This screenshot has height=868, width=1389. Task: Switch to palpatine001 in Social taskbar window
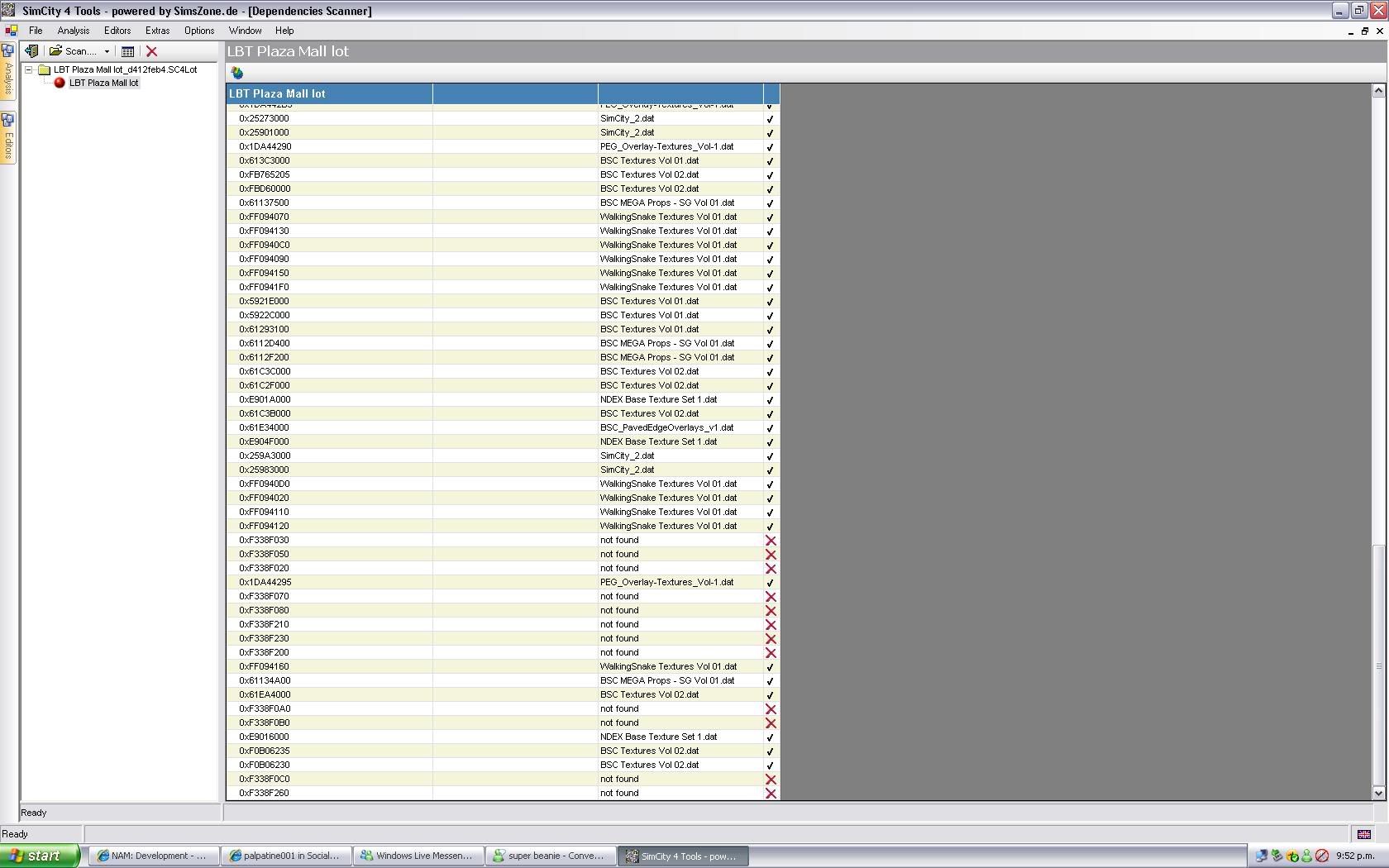click(x=286, y=856)
